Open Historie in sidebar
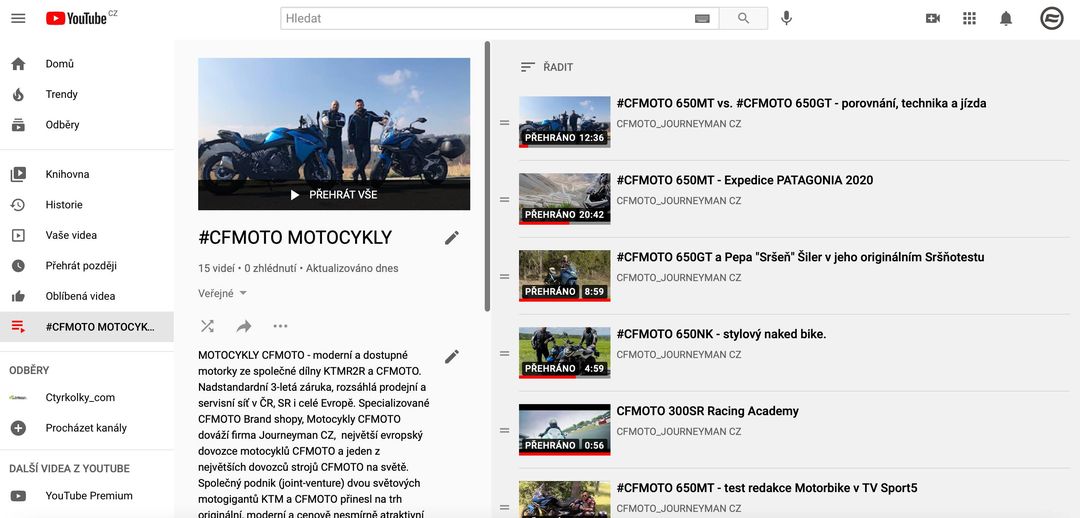 [x=87, y=205]
